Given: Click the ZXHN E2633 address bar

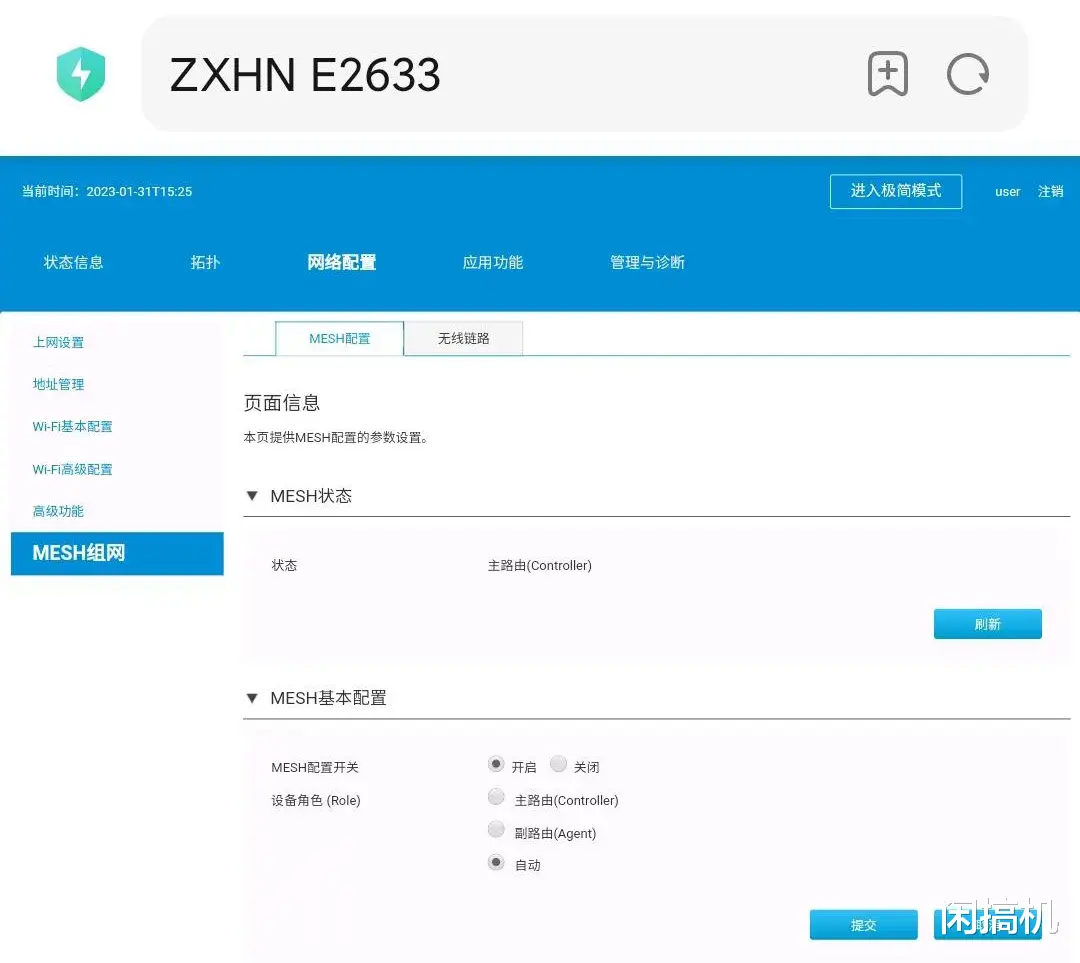Looking at the screenshot, I should tap(584, 74).
